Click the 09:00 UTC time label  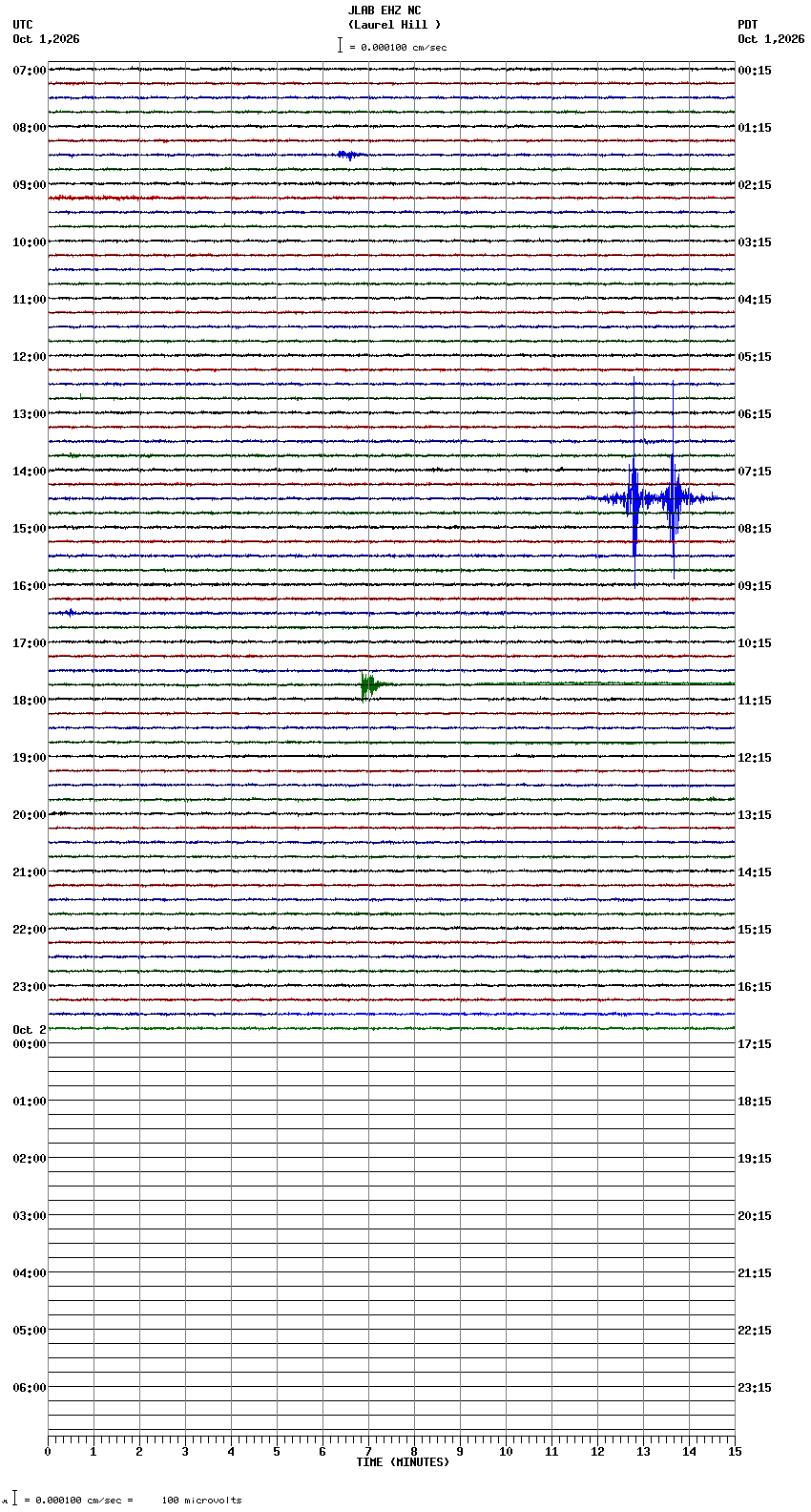(x=30, y=185)
